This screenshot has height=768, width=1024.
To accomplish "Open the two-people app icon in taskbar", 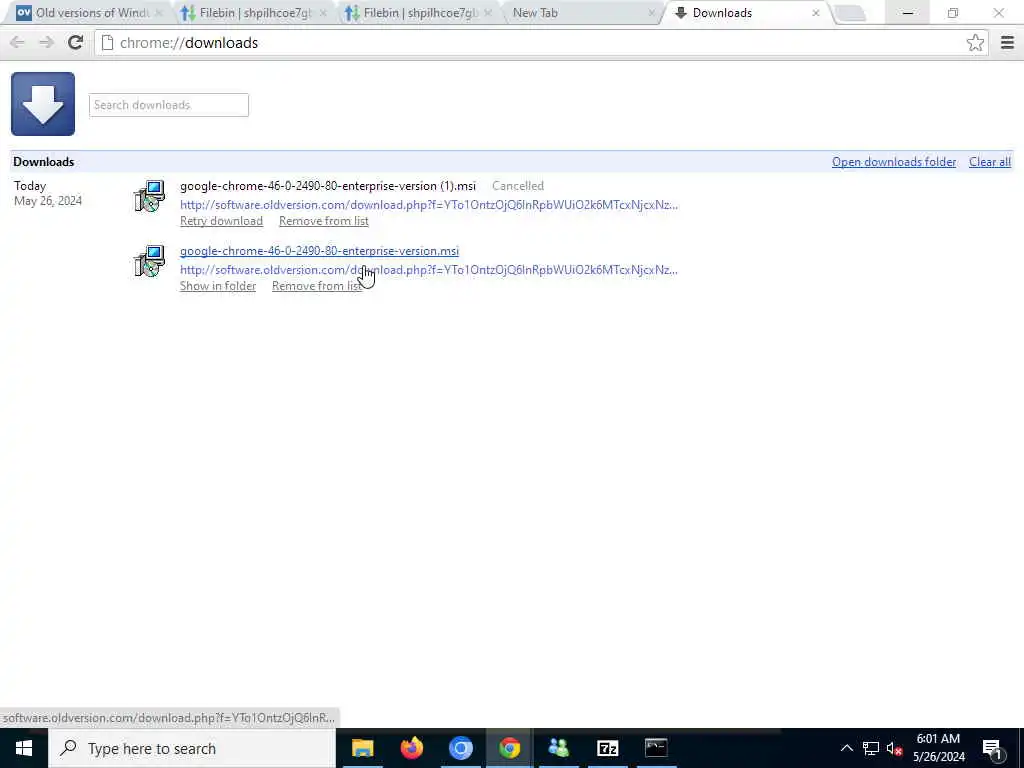I will pos(558,748).
